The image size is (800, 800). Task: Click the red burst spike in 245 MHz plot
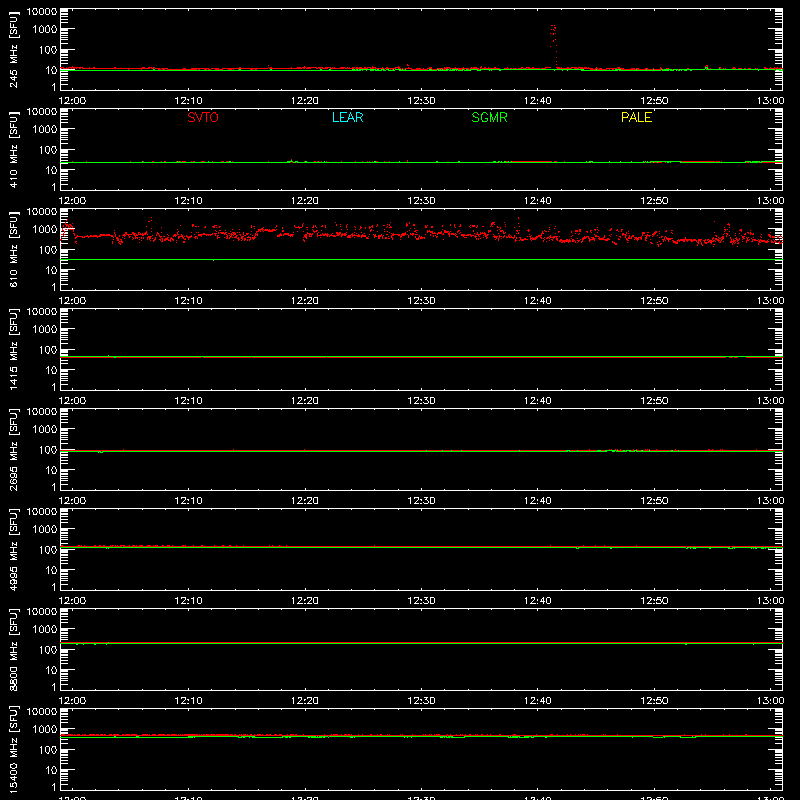(553, 45)
